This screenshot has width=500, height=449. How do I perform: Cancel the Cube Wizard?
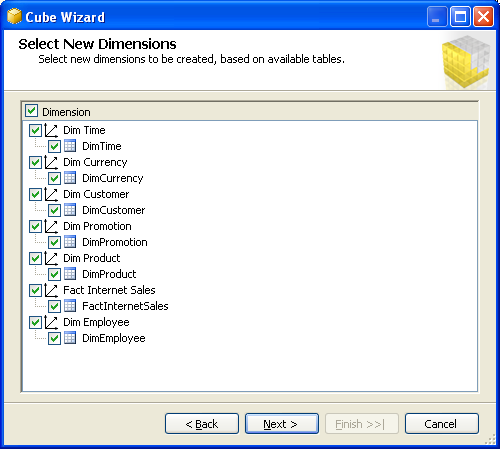pyautogui.click(x=442, y=424)
